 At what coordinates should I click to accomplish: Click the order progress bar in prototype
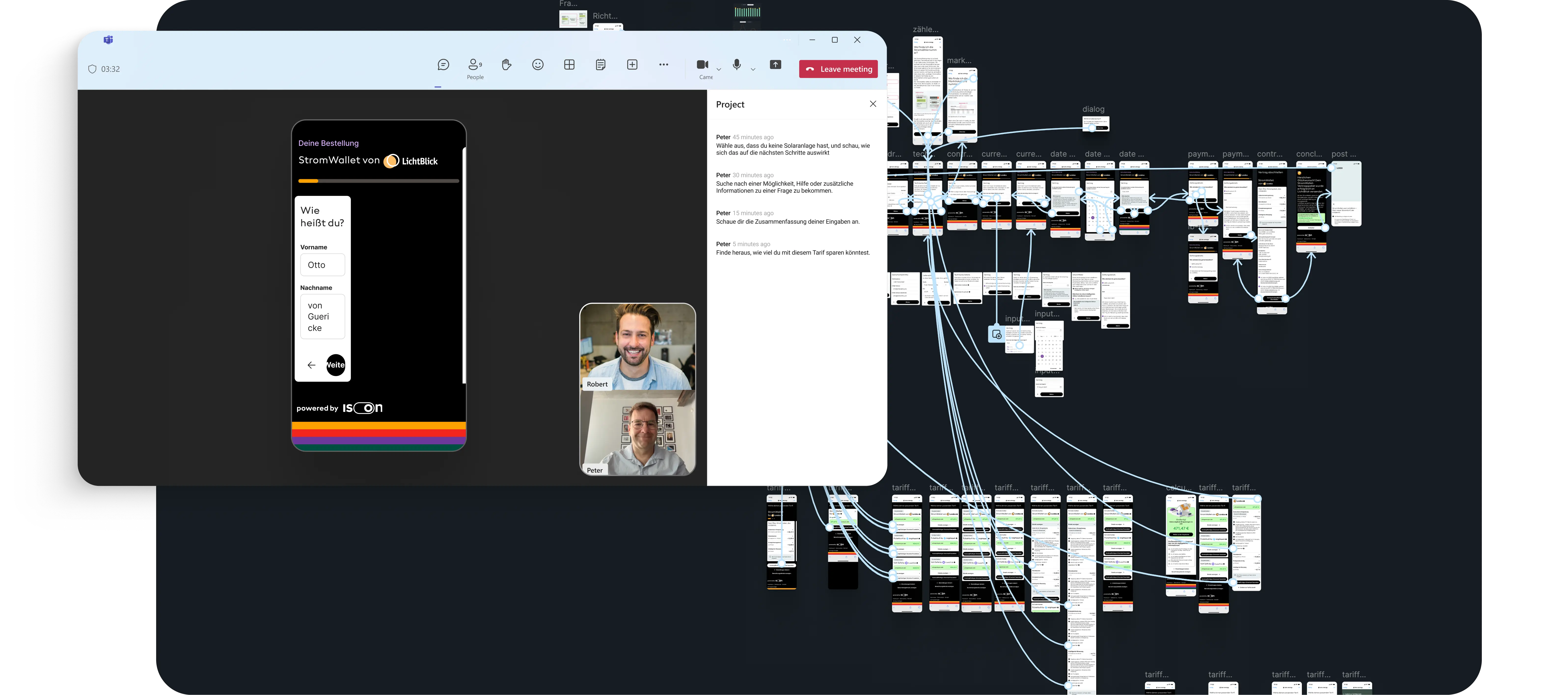pyautogui.click(x=379, y=181)
